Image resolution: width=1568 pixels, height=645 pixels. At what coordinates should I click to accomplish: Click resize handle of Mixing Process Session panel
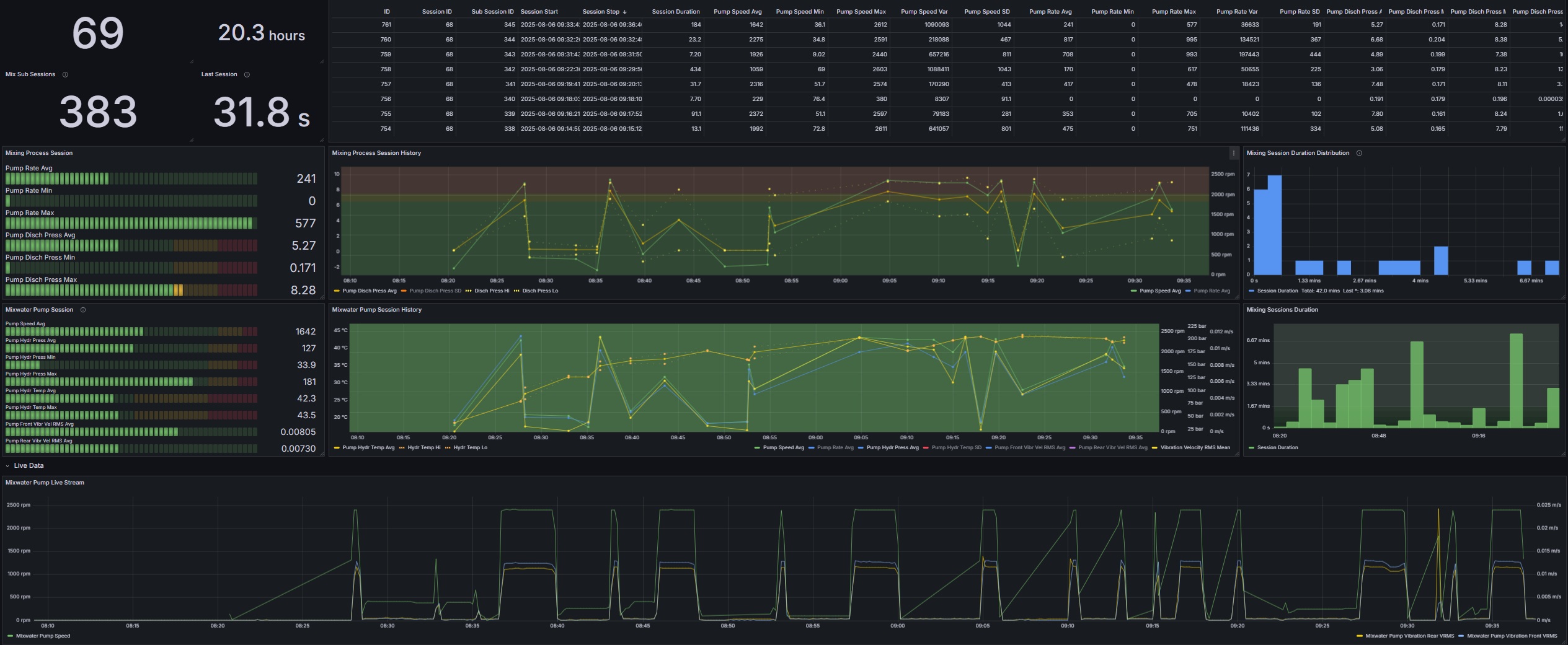321,298
